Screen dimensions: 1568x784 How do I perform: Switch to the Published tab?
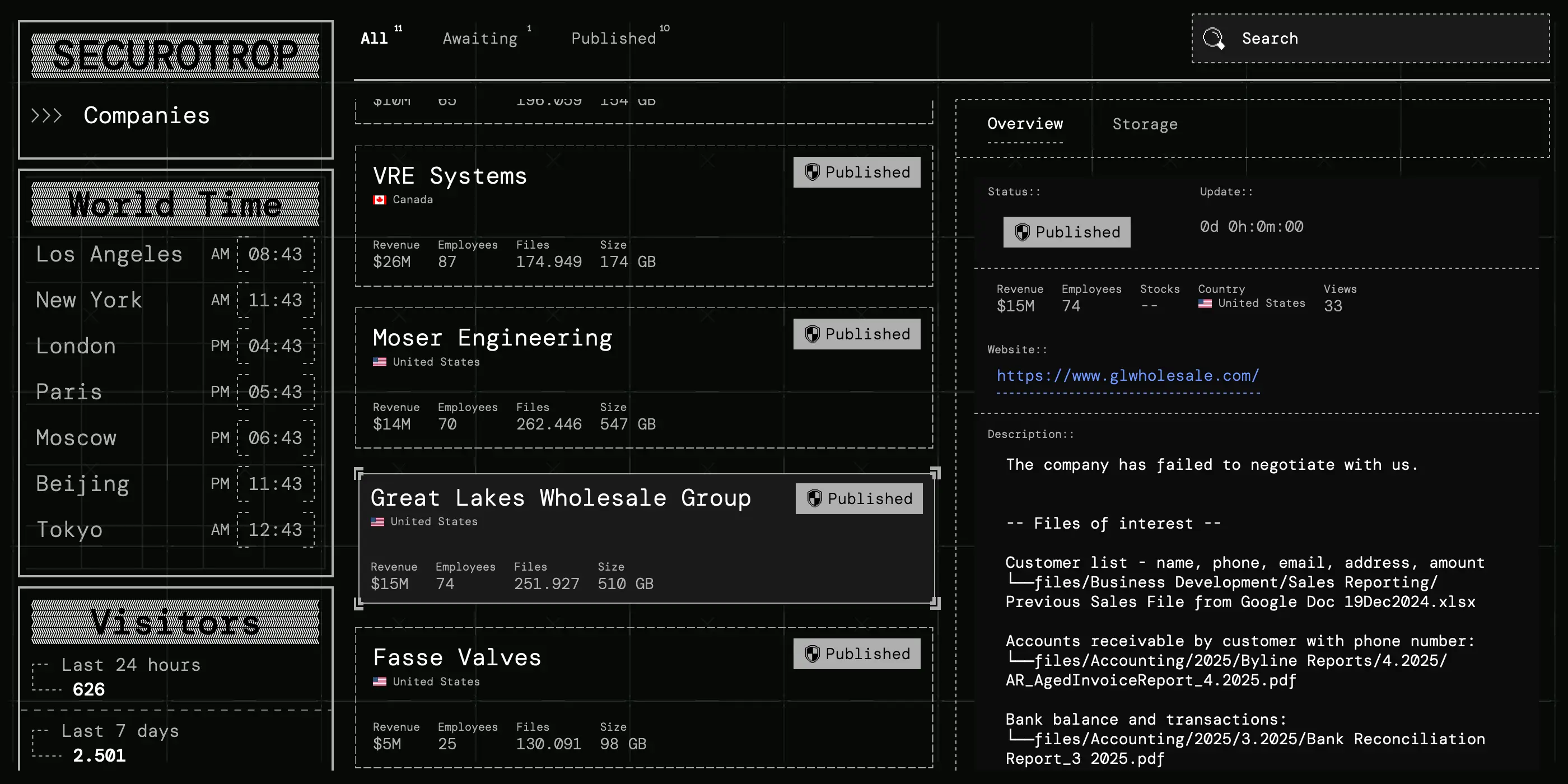point(614,38)
